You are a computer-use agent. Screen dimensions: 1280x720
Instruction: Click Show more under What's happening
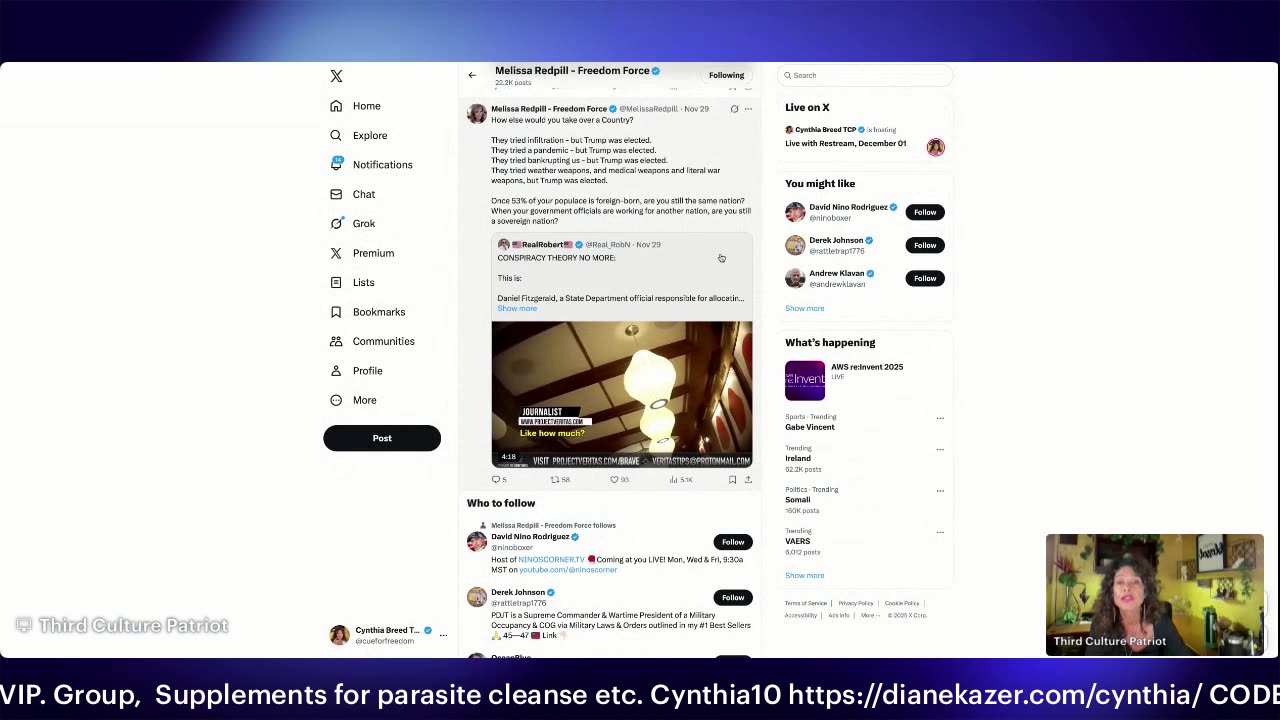(x=804, y=575)
